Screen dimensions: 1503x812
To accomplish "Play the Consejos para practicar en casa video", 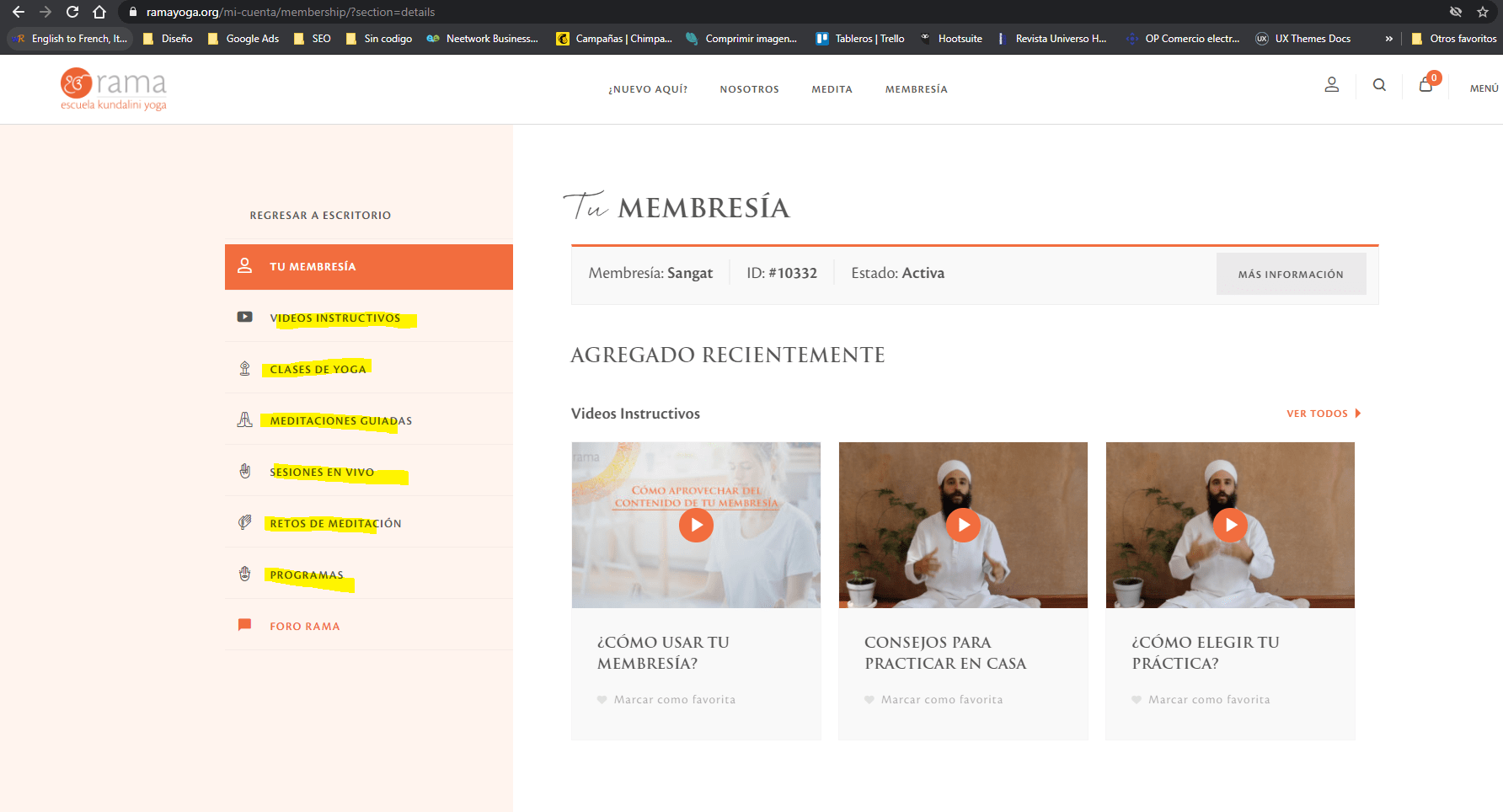I will [x=963, y=525].
